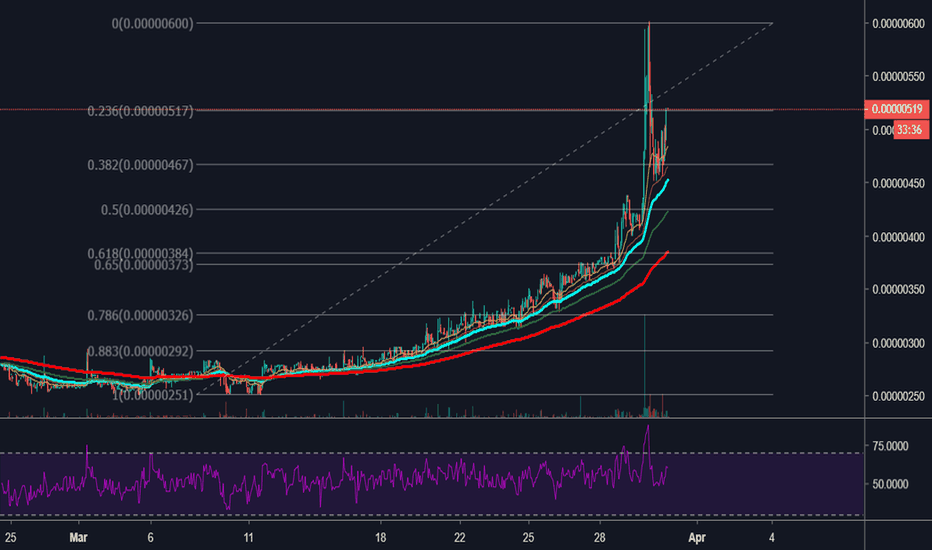Click the current price tag 0.00000519

896,109
